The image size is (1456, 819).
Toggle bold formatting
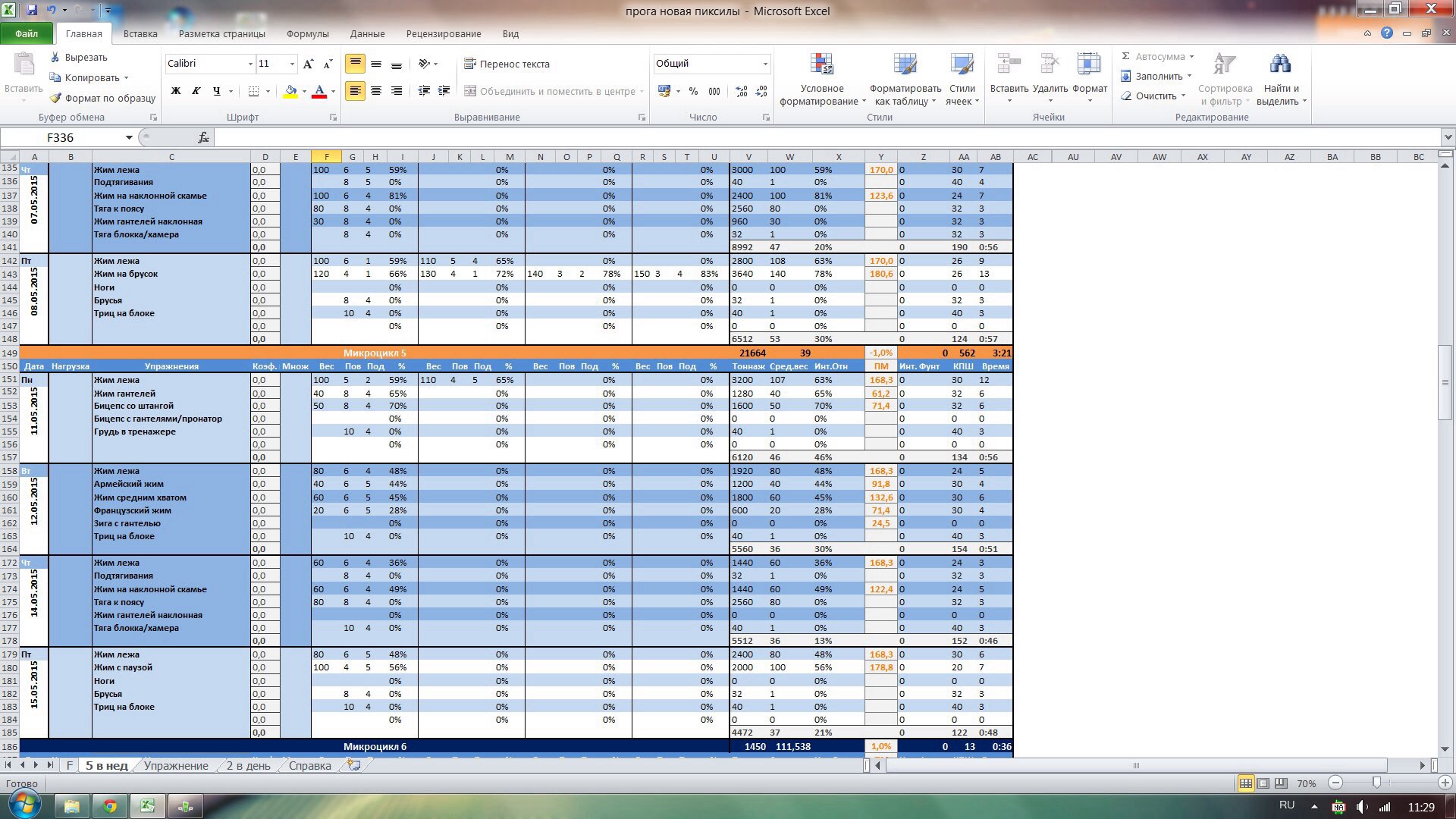click(x=176, y=91)
